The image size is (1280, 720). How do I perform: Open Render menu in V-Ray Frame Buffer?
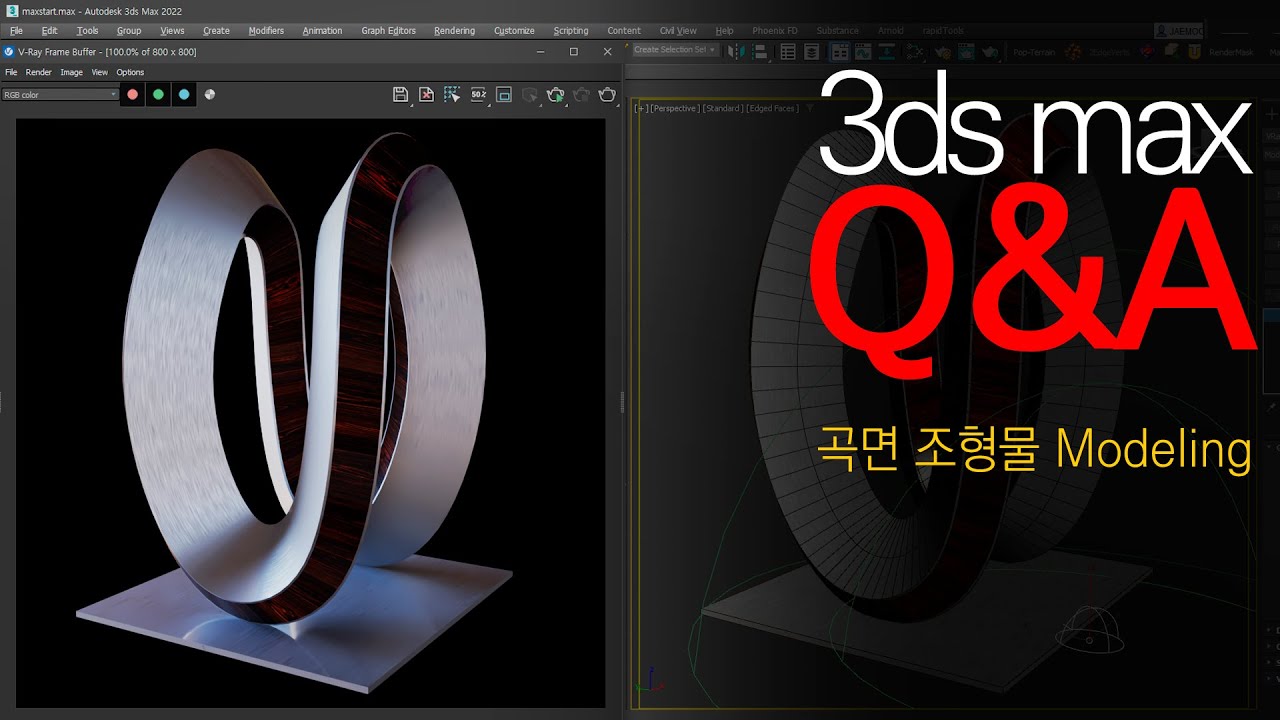point(38,72)
